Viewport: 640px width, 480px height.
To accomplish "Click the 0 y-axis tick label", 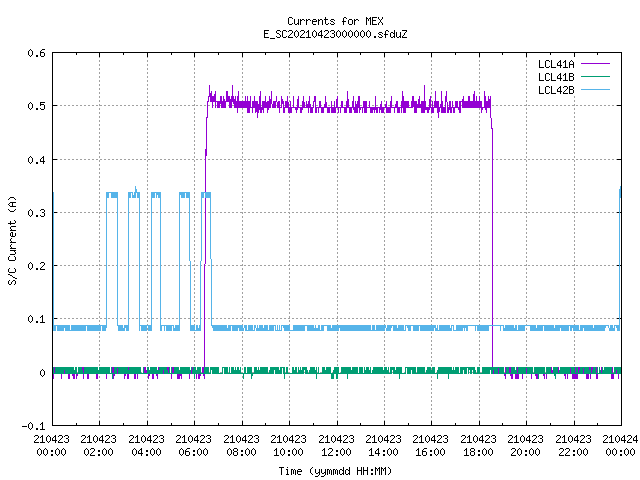I will pos(42,373).
